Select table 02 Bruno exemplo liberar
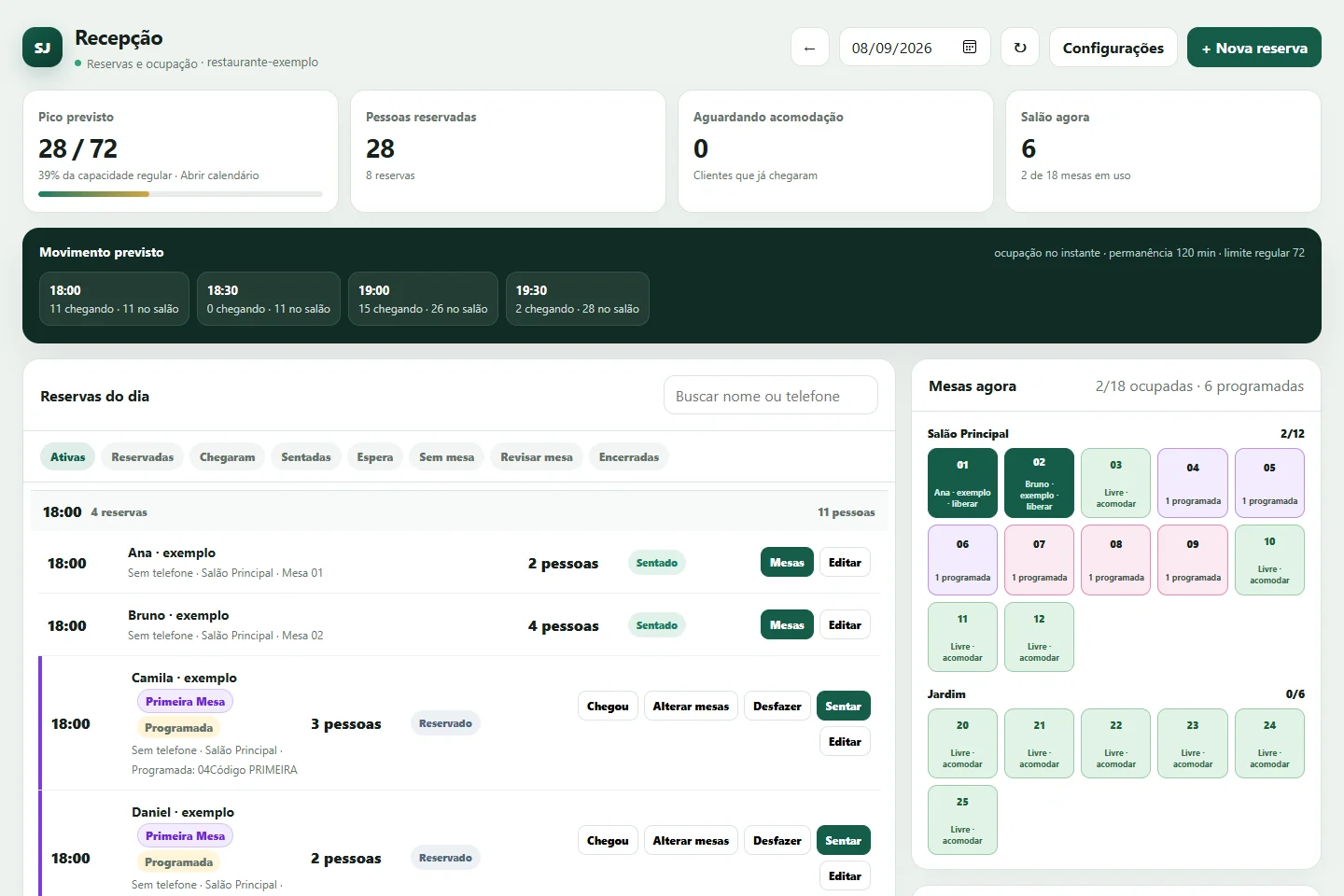 click(x=1039, y=483)
